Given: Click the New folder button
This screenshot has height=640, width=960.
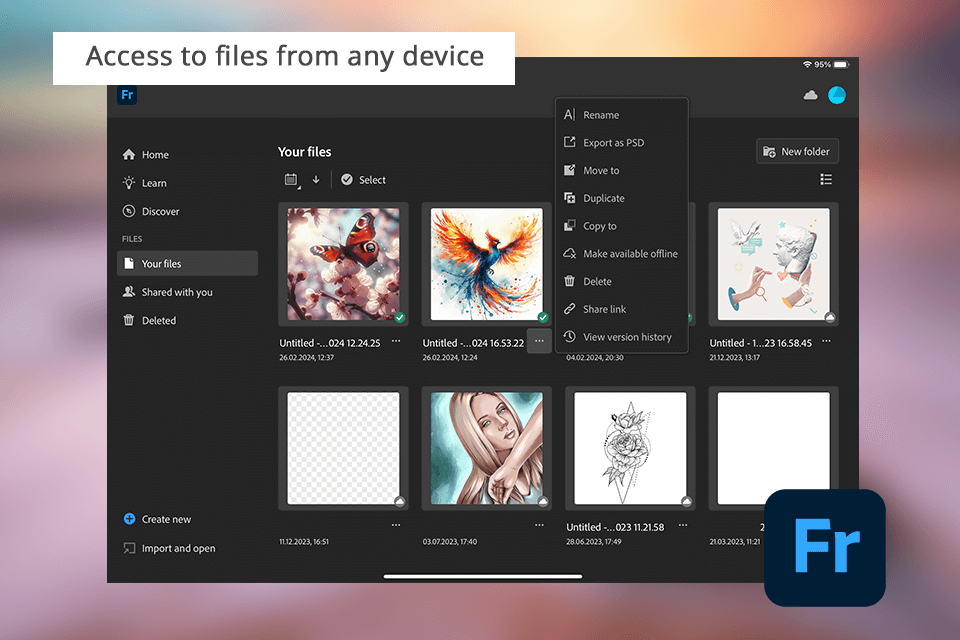Looking at the screenshot, I should [797, 151].
